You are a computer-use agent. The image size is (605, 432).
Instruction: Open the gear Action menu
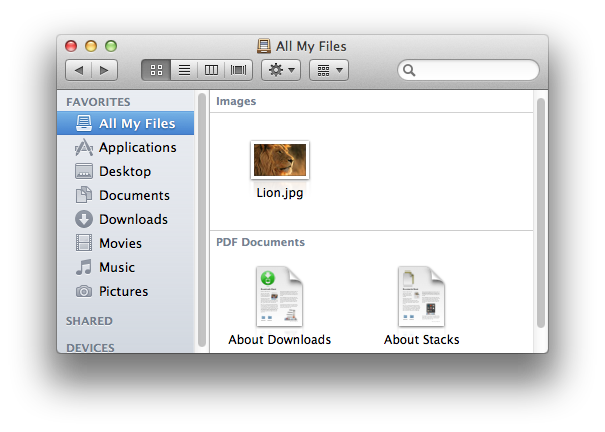pyautogui.click(x=281, y=70)
